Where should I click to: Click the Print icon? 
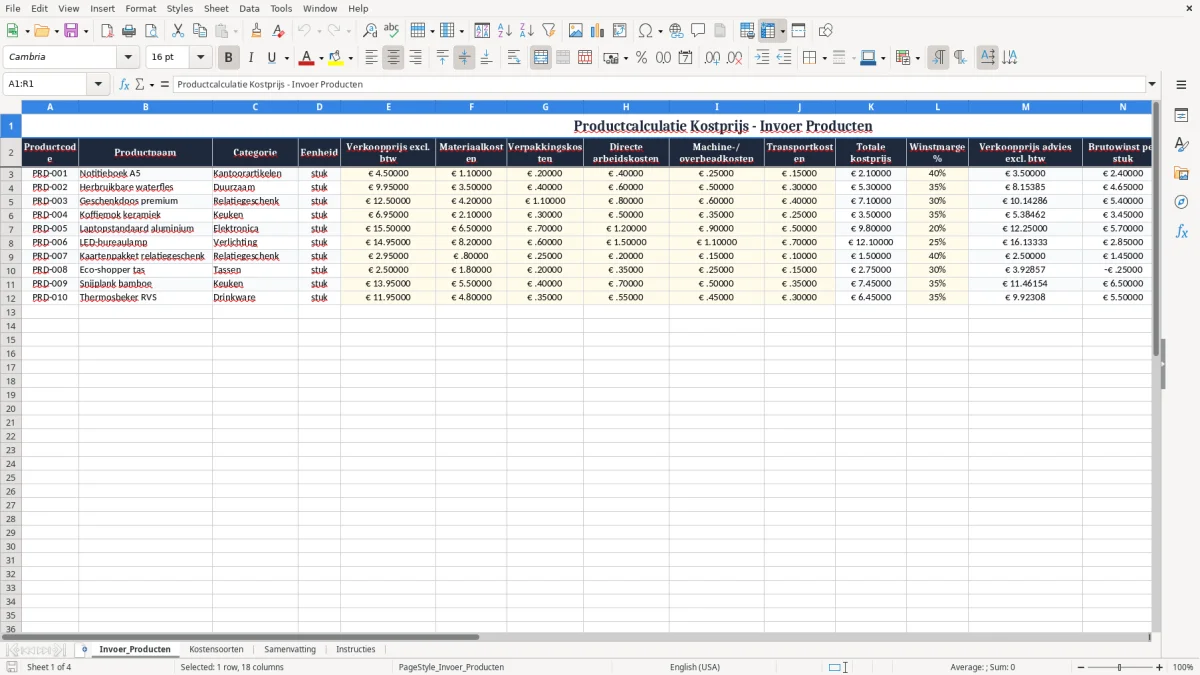point(129,31)
